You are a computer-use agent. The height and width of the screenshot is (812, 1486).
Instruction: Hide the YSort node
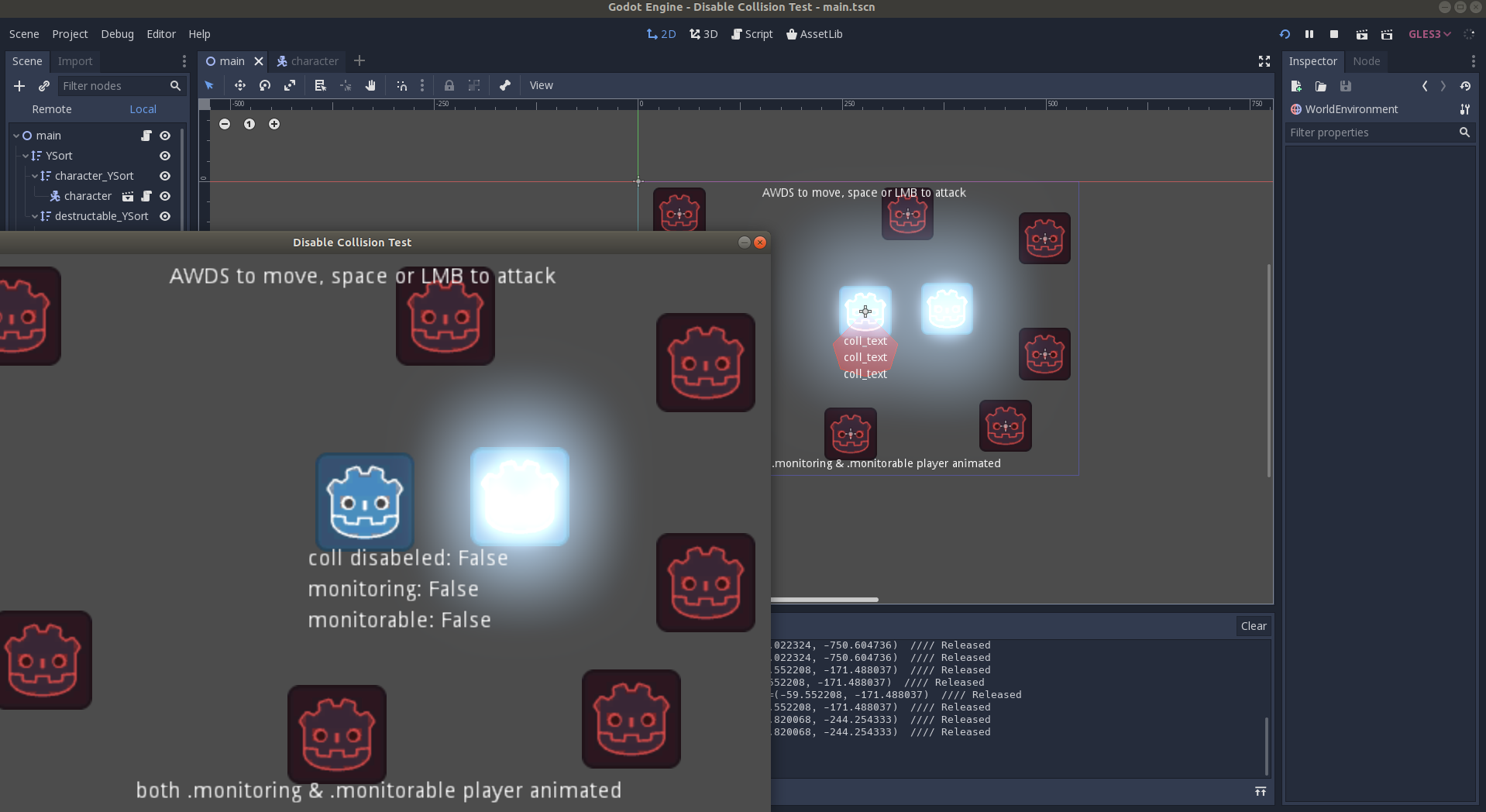pyautogui.click(x=165, y=156)
